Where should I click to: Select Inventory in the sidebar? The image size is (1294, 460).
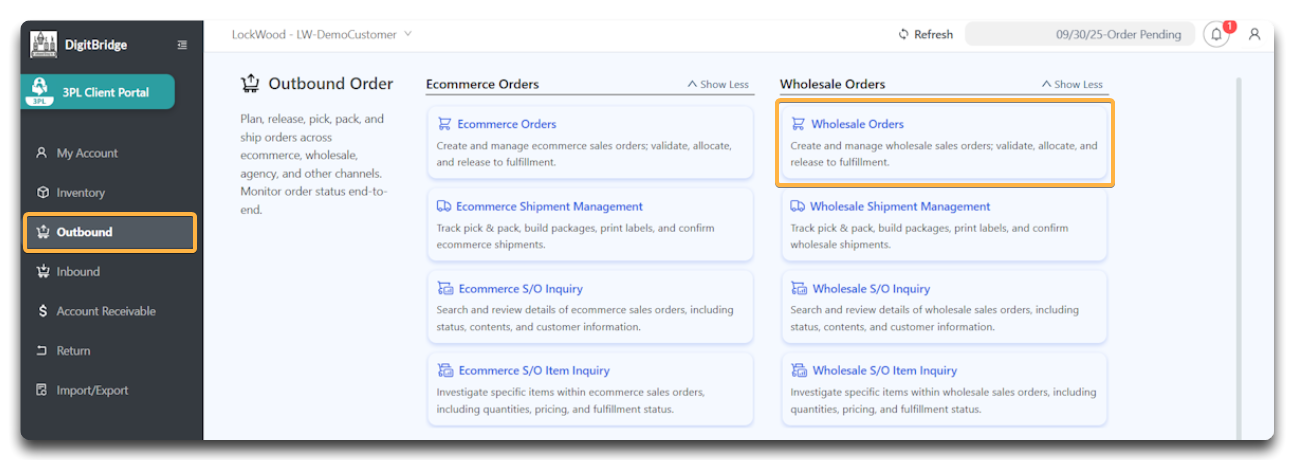[80, 192]
